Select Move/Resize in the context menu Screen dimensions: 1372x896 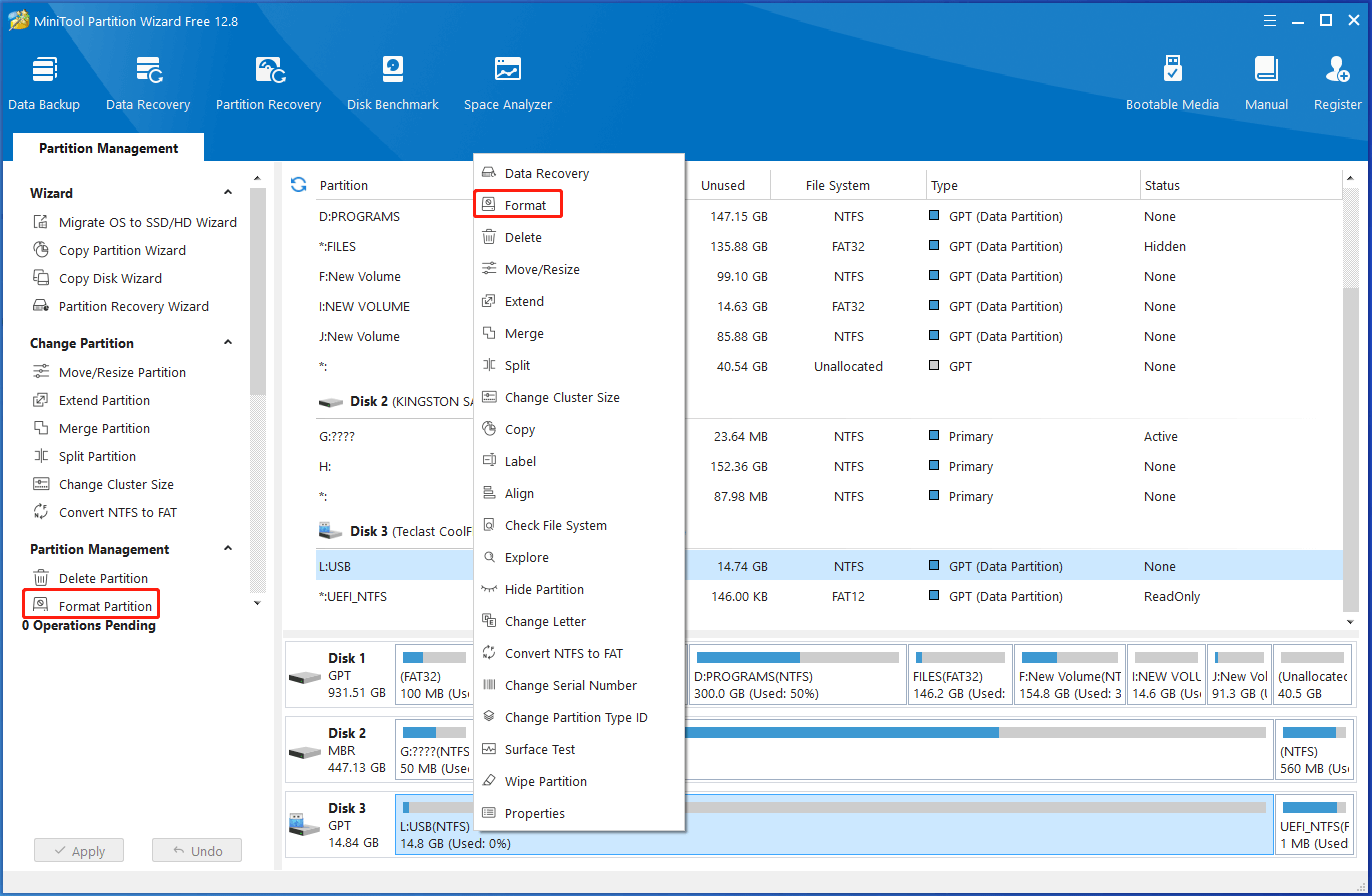579,269
